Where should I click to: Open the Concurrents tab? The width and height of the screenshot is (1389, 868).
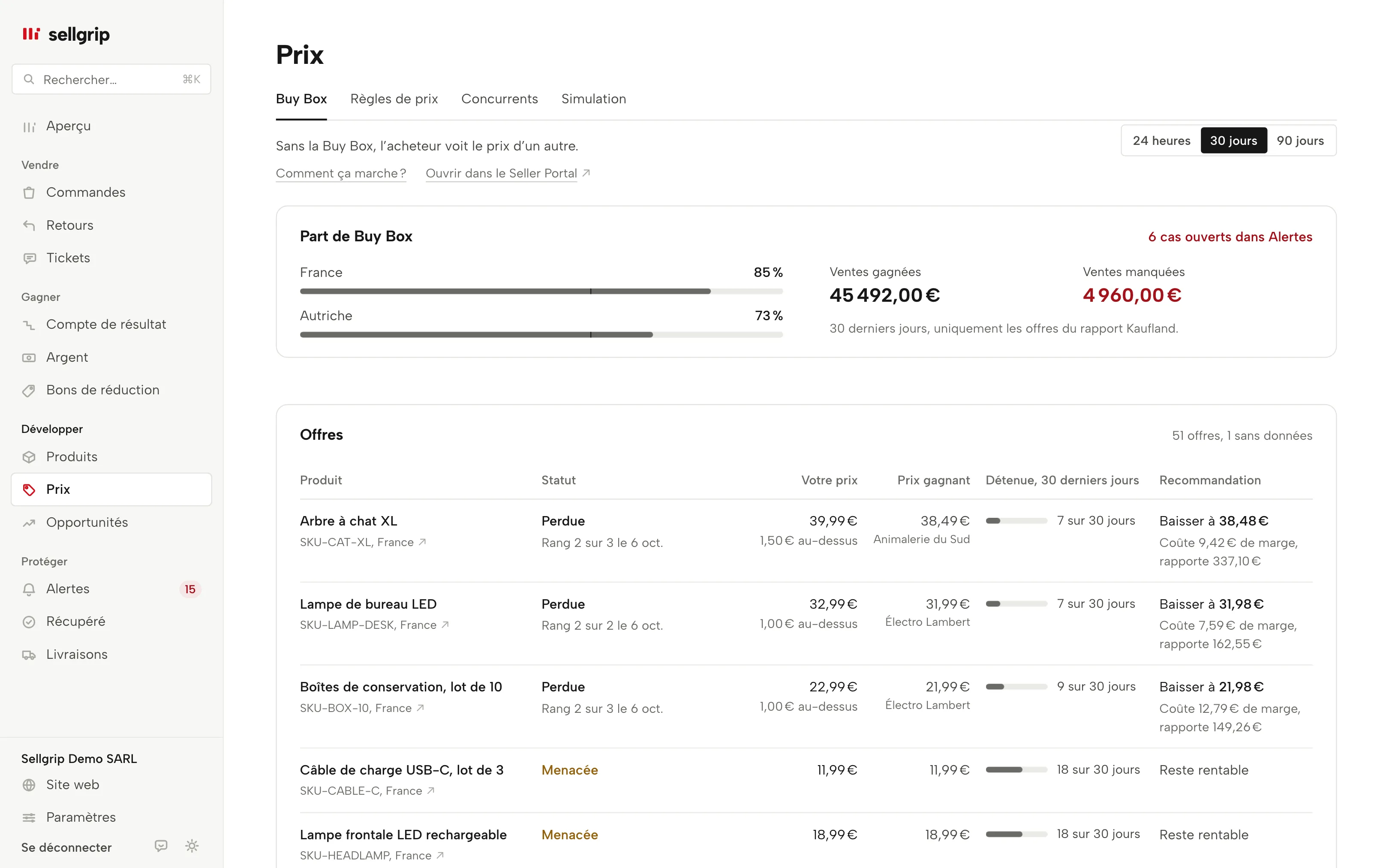500,99
